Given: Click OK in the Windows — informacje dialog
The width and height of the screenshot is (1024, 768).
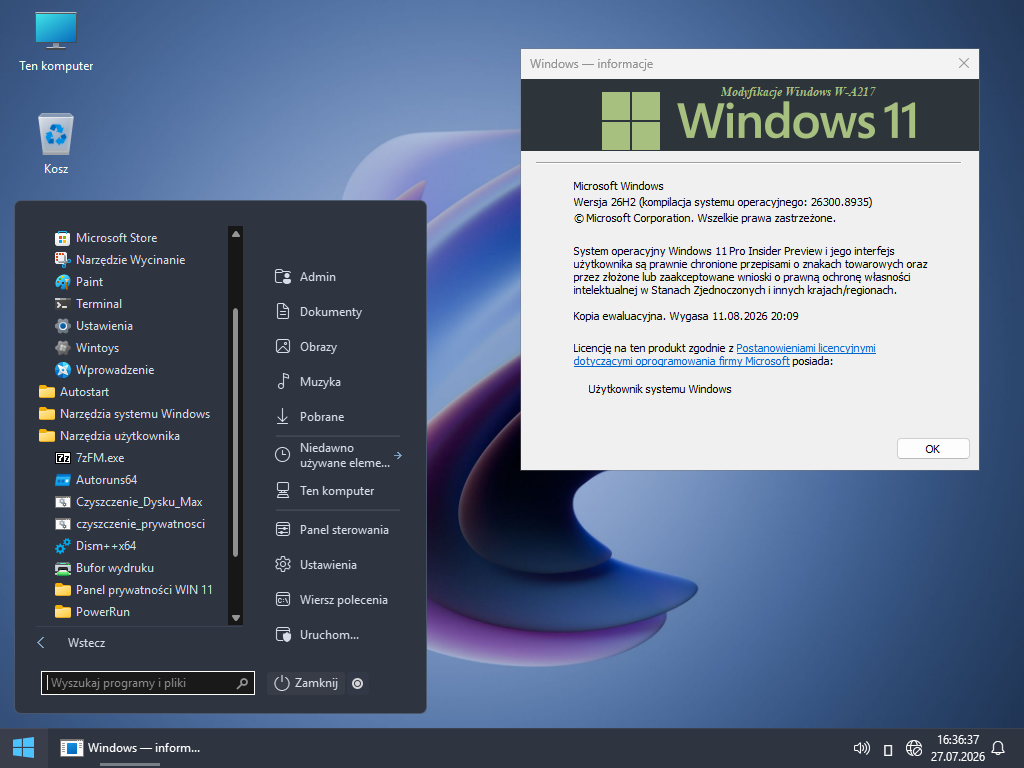Looking at the screenshot, I should [x=933, y=449].
